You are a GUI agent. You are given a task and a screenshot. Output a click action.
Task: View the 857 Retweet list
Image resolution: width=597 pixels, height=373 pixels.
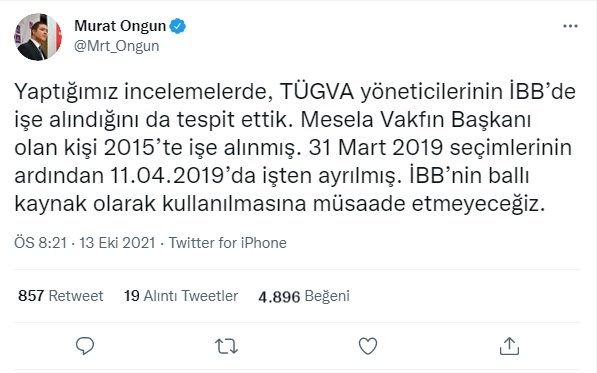[61, 296]
